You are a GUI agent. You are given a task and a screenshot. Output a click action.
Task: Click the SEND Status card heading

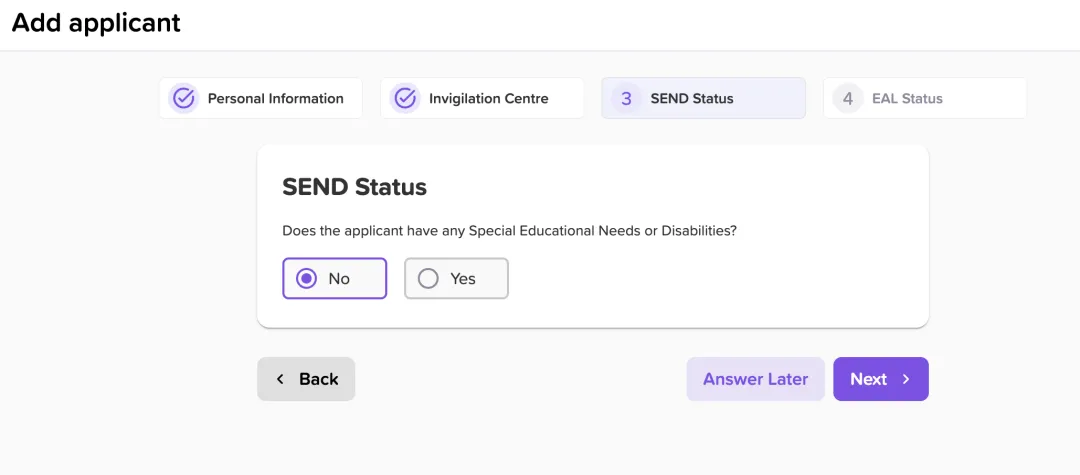tap(354, 187)
